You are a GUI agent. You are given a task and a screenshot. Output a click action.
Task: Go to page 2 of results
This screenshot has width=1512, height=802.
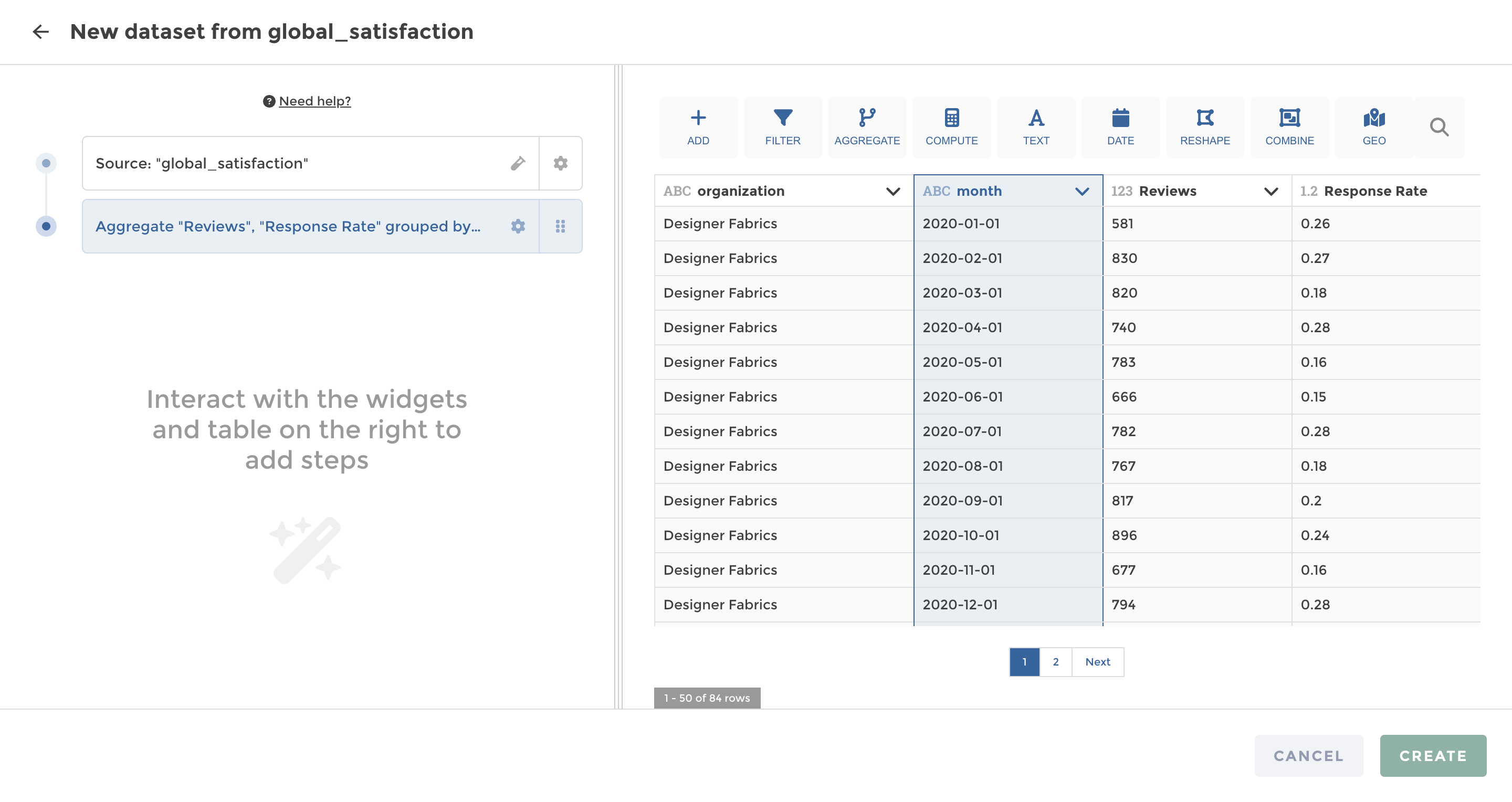tap(1055, 662)
